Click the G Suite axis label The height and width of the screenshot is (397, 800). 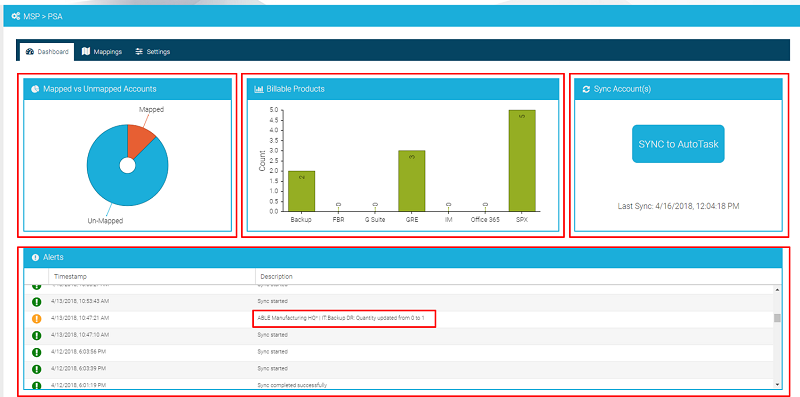[375, 220]
